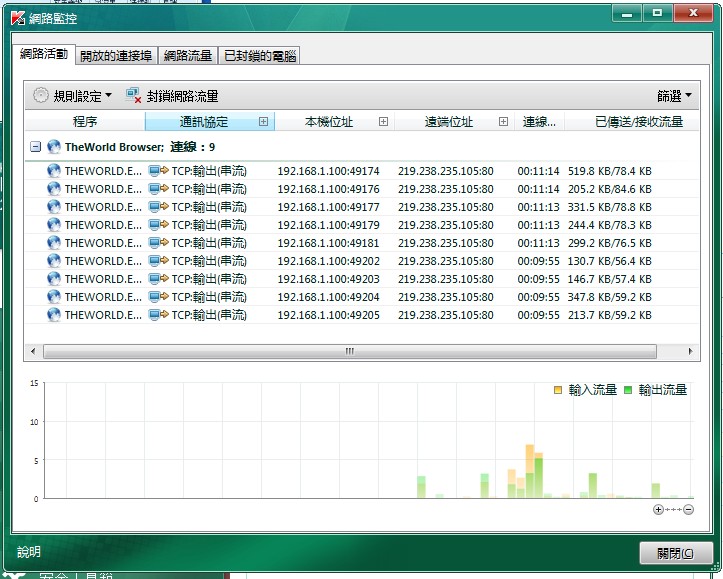Expand the 本機位址 column plus box

[383, 122]
